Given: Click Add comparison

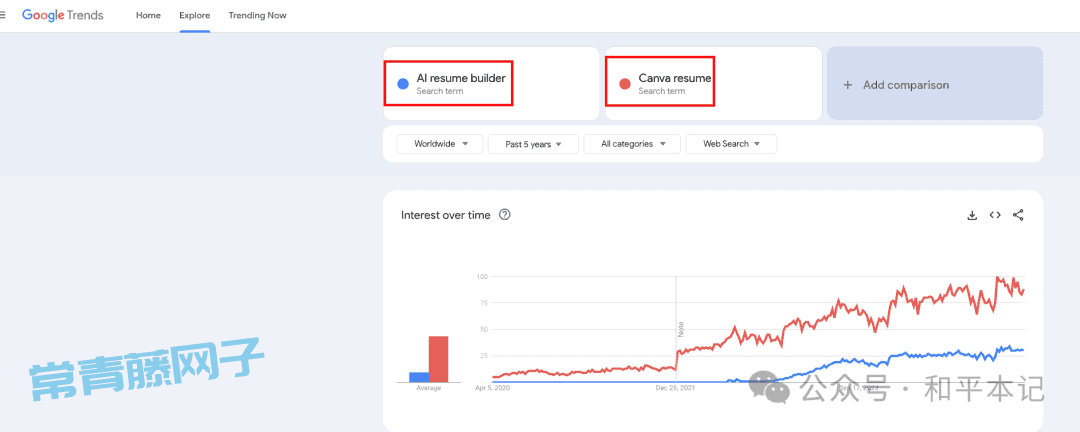Looking at the screenshot, I should [x=935, y=83].
